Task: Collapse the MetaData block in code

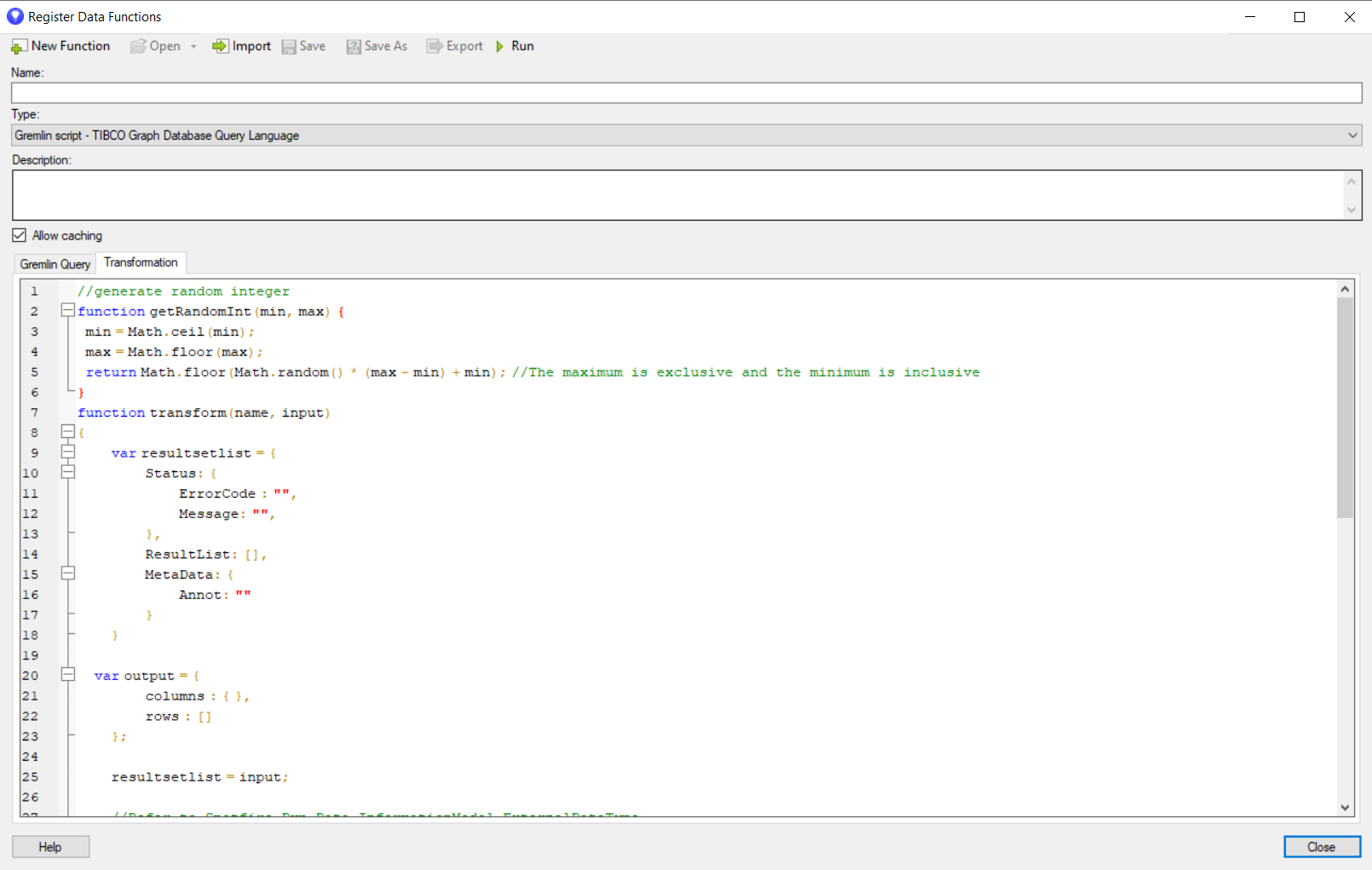Action: tap(67, 573)
